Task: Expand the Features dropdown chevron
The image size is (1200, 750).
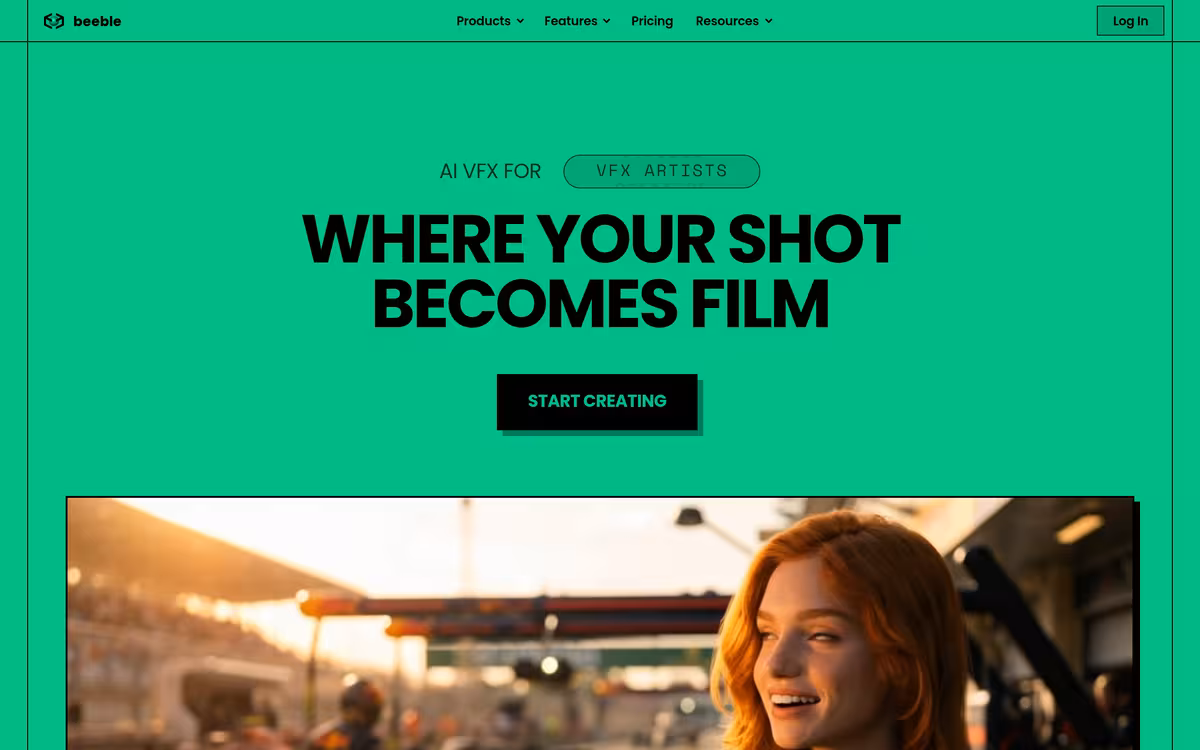Action: 606,21
